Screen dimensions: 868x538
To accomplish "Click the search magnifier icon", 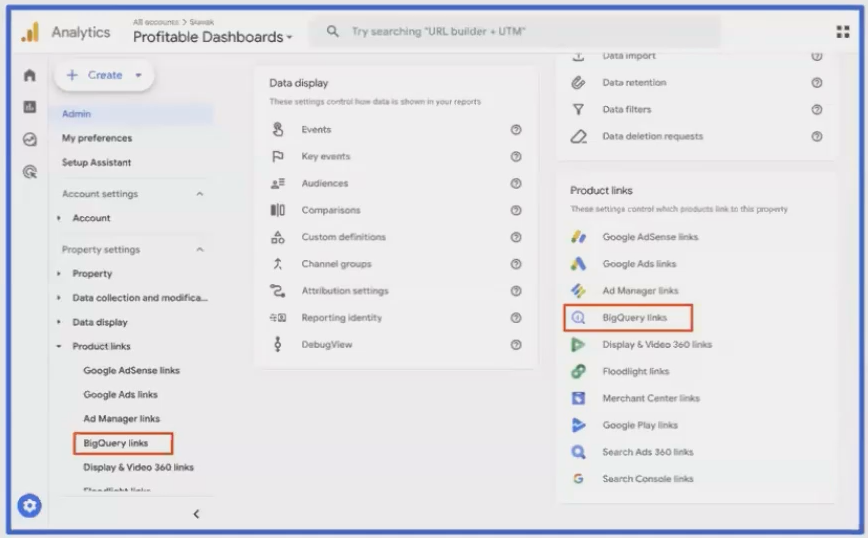I will click(332, 31).
